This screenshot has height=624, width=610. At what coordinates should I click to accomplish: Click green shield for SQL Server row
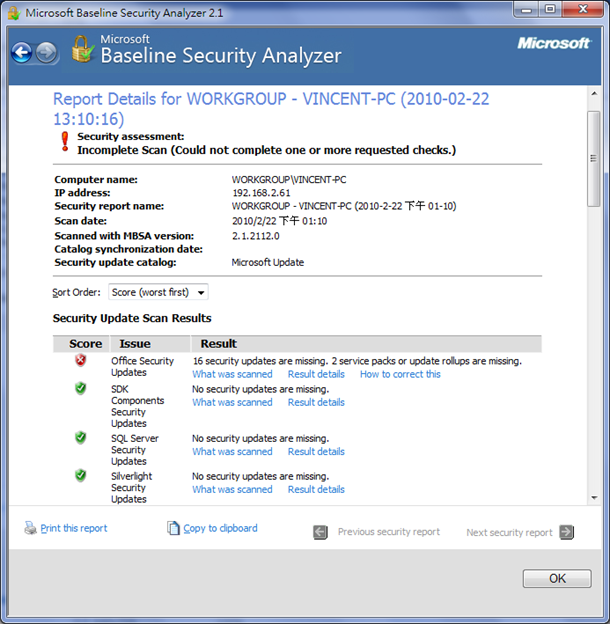[81, 437]
